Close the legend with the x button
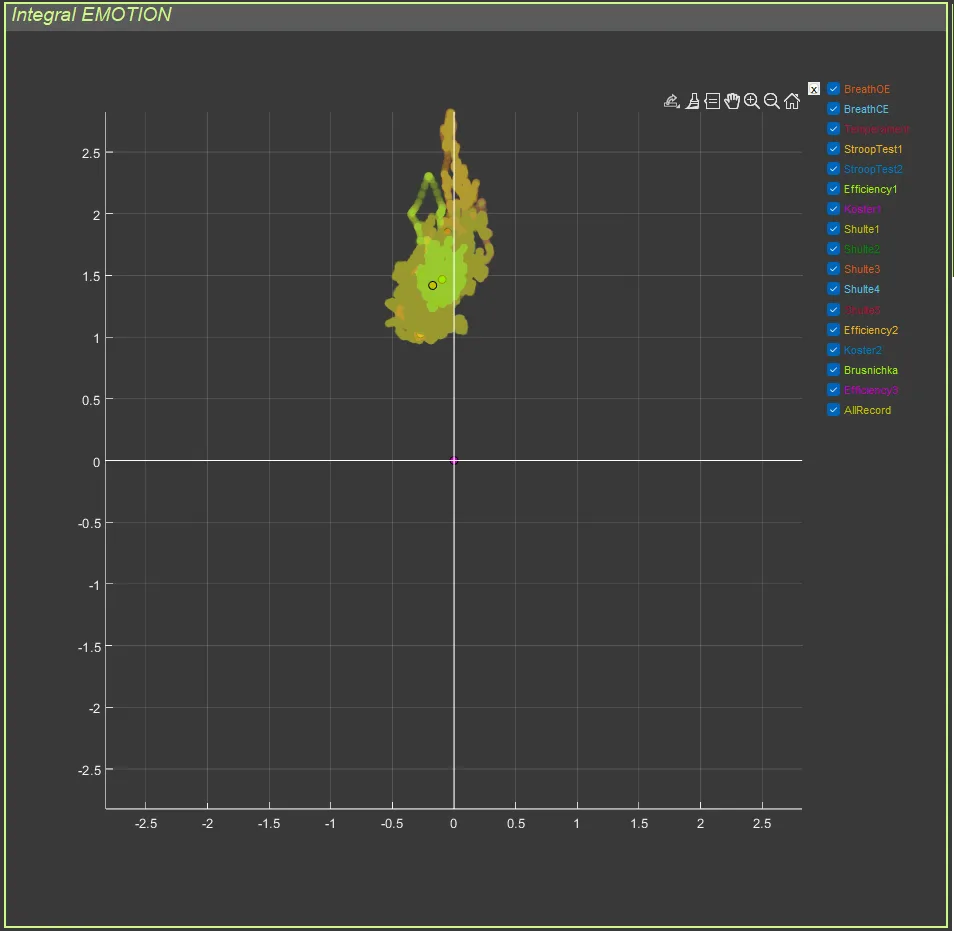The height and width of the screenshot is (931, 954). tap(814, 89)
